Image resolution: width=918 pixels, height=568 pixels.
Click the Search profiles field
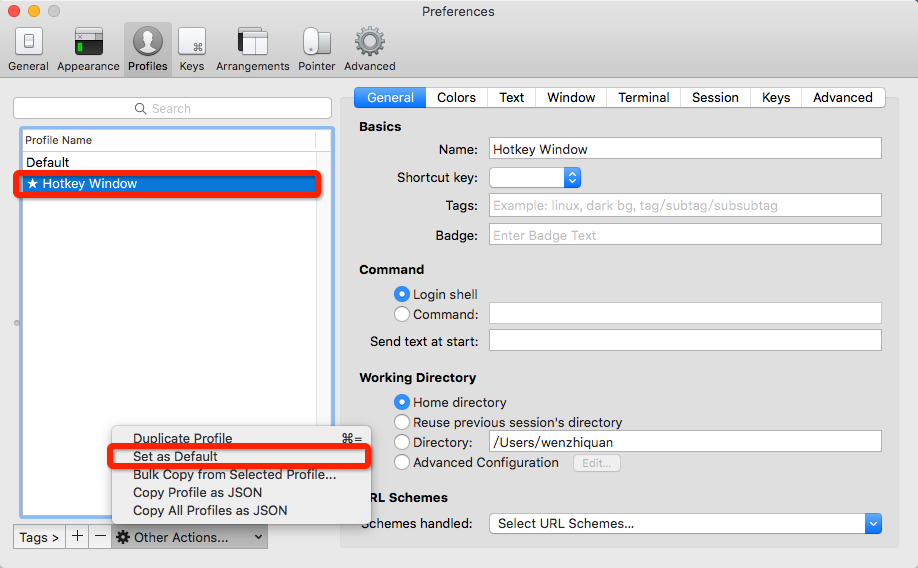172,108
